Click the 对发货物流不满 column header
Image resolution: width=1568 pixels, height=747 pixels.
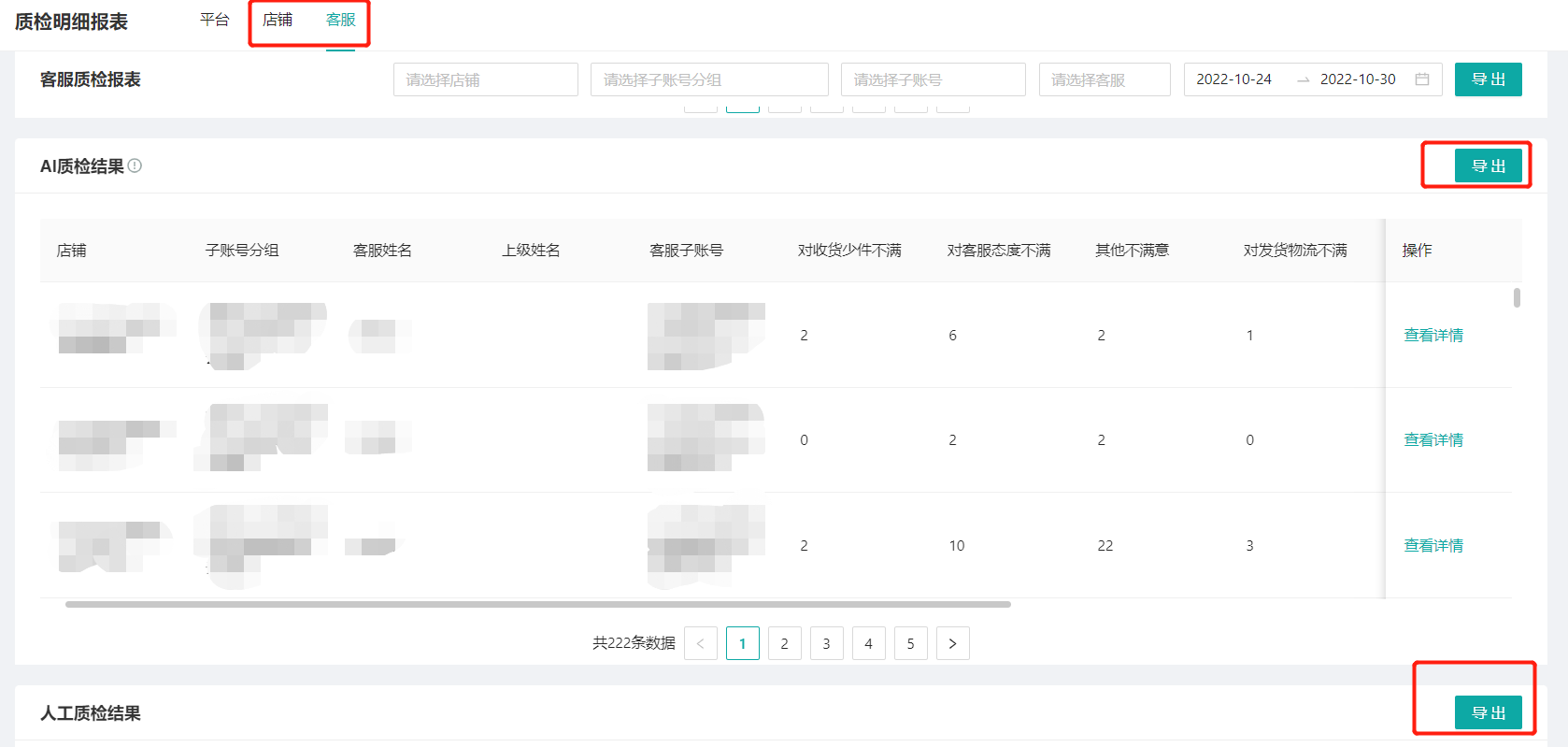tap(1295, 251)
